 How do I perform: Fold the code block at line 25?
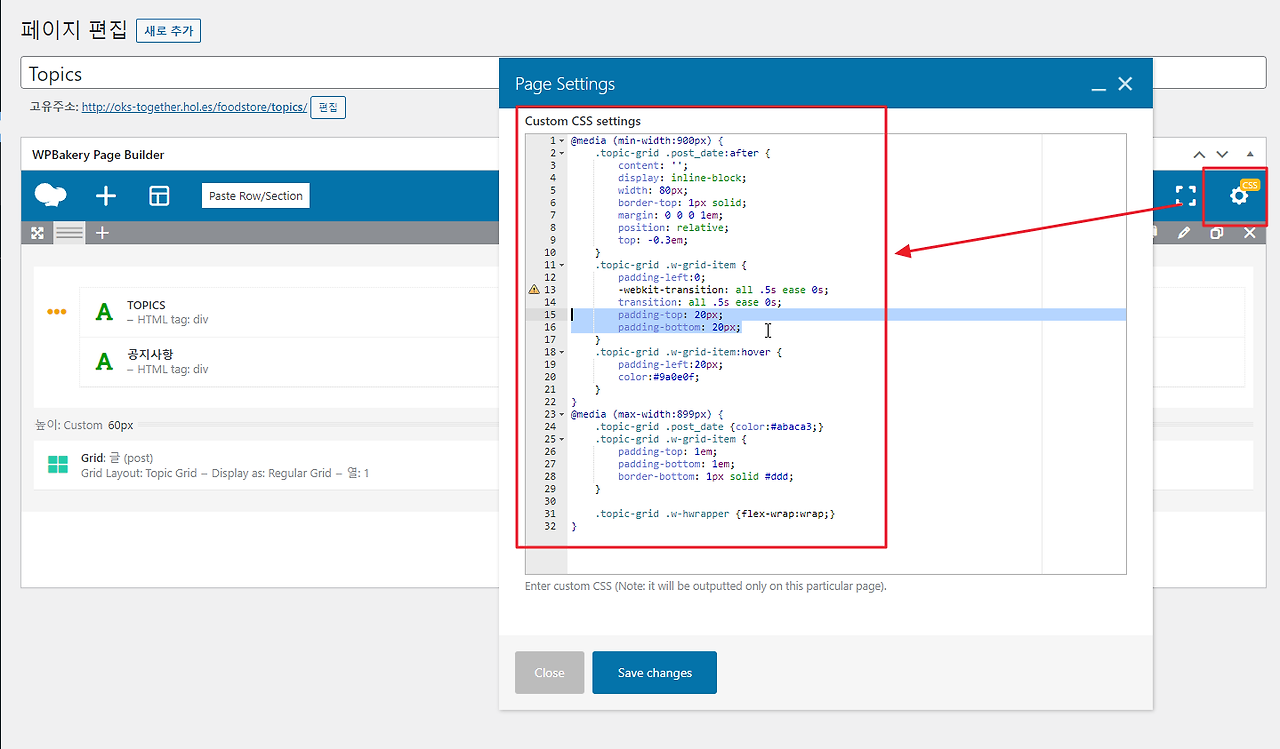point(561,439)
